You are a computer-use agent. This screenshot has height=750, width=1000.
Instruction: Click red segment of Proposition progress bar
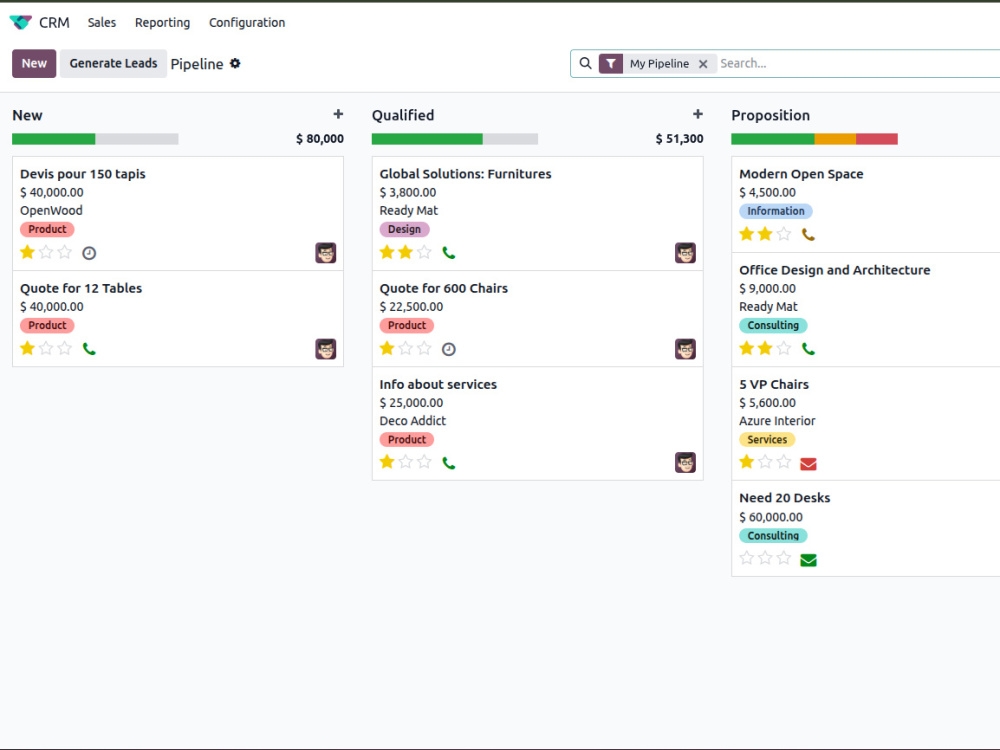[877, 139]
